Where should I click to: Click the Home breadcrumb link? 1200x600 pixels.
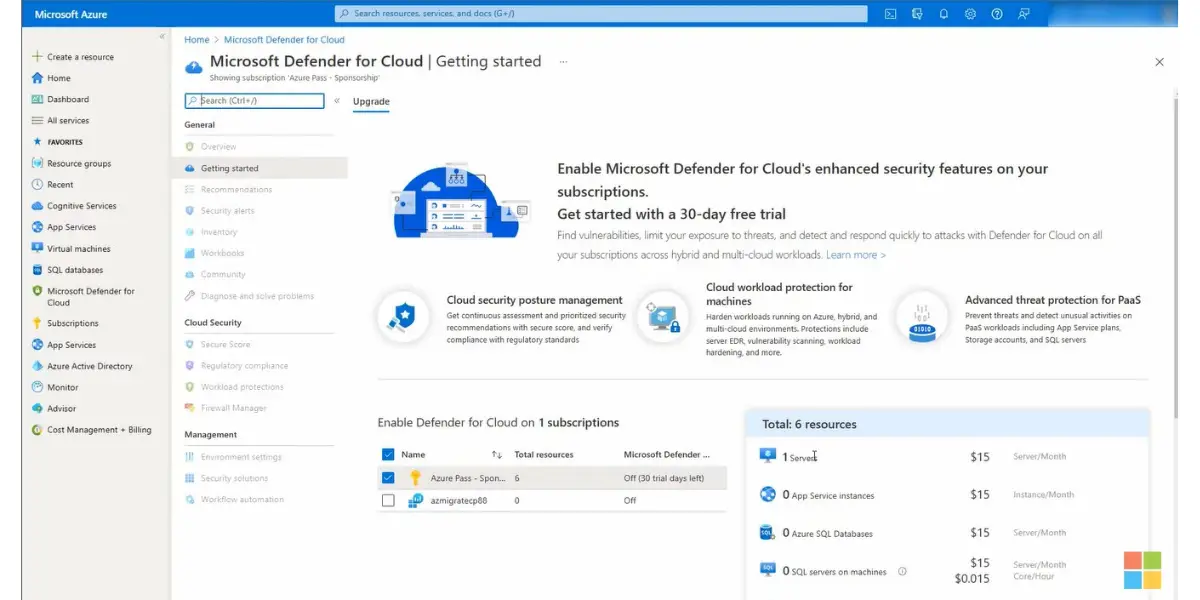(197, 40)
